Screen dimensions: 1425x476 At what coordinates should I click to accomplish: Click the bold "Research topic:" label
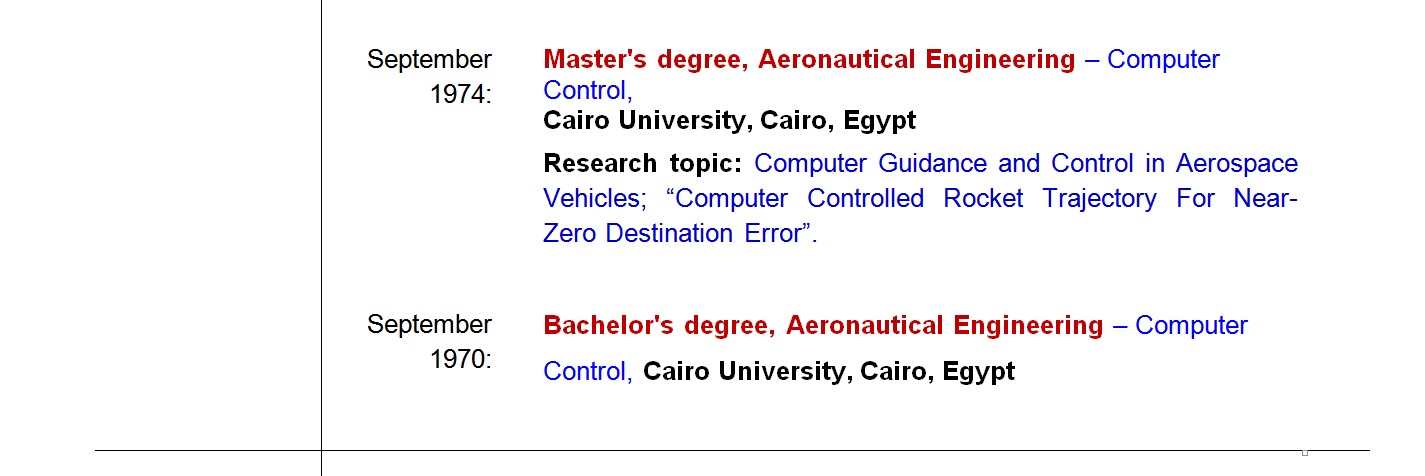(642, 164)
